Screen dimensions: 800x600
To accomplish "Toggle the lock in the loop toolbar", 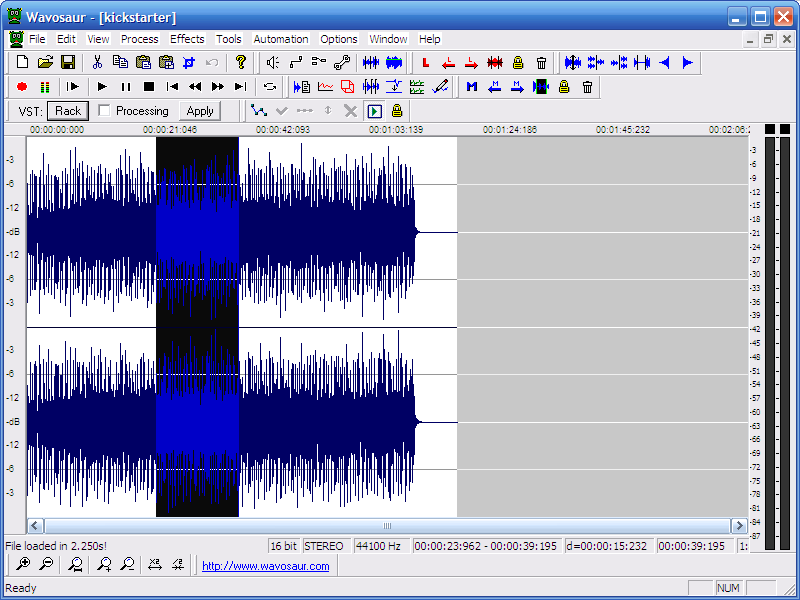I will [518, 62].
